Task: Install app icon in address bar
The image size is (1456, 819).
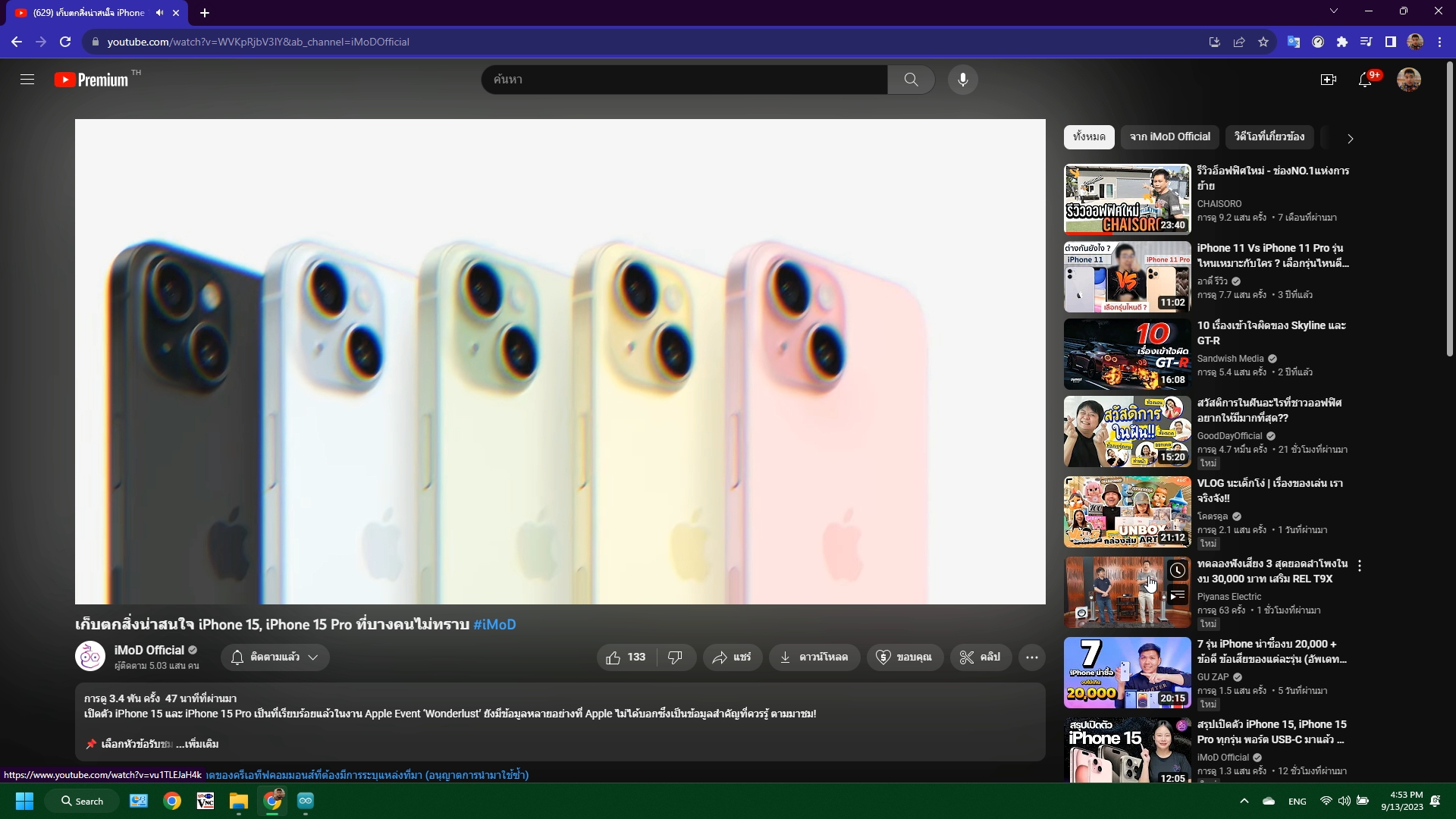Action: (x=1214, y=42)
